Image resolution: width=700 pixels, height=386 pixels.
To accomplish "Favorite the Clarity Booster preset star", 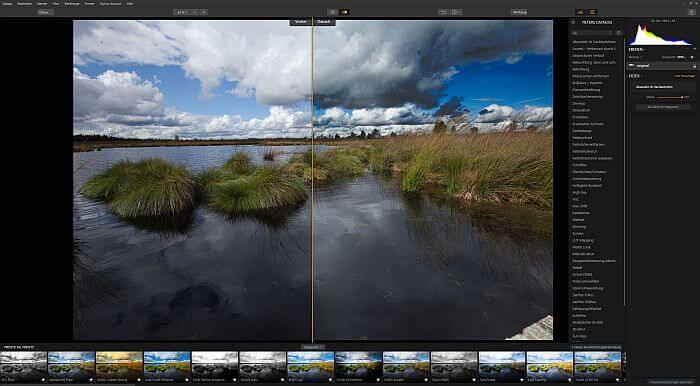I will (x=426, y=380).
